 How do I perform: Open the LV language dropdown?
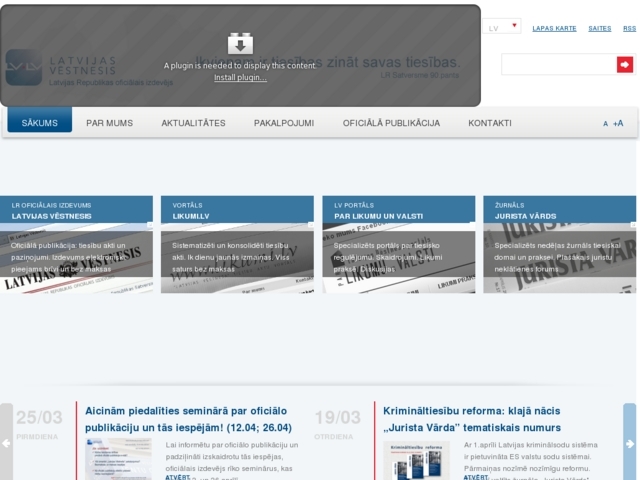pos(504,27)
